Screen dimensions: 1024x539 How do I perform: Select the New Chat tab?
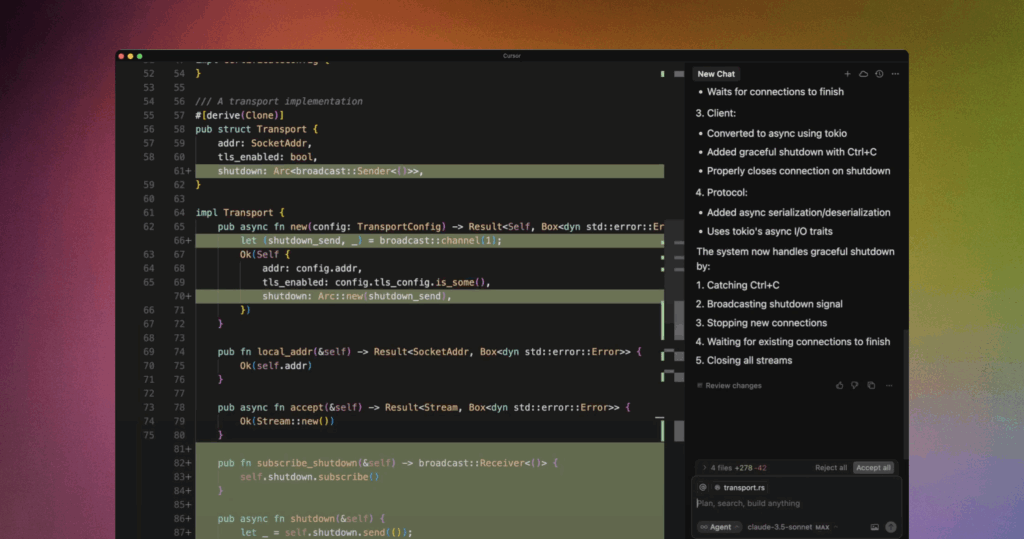pyautogui.click(x=716, y=74)
